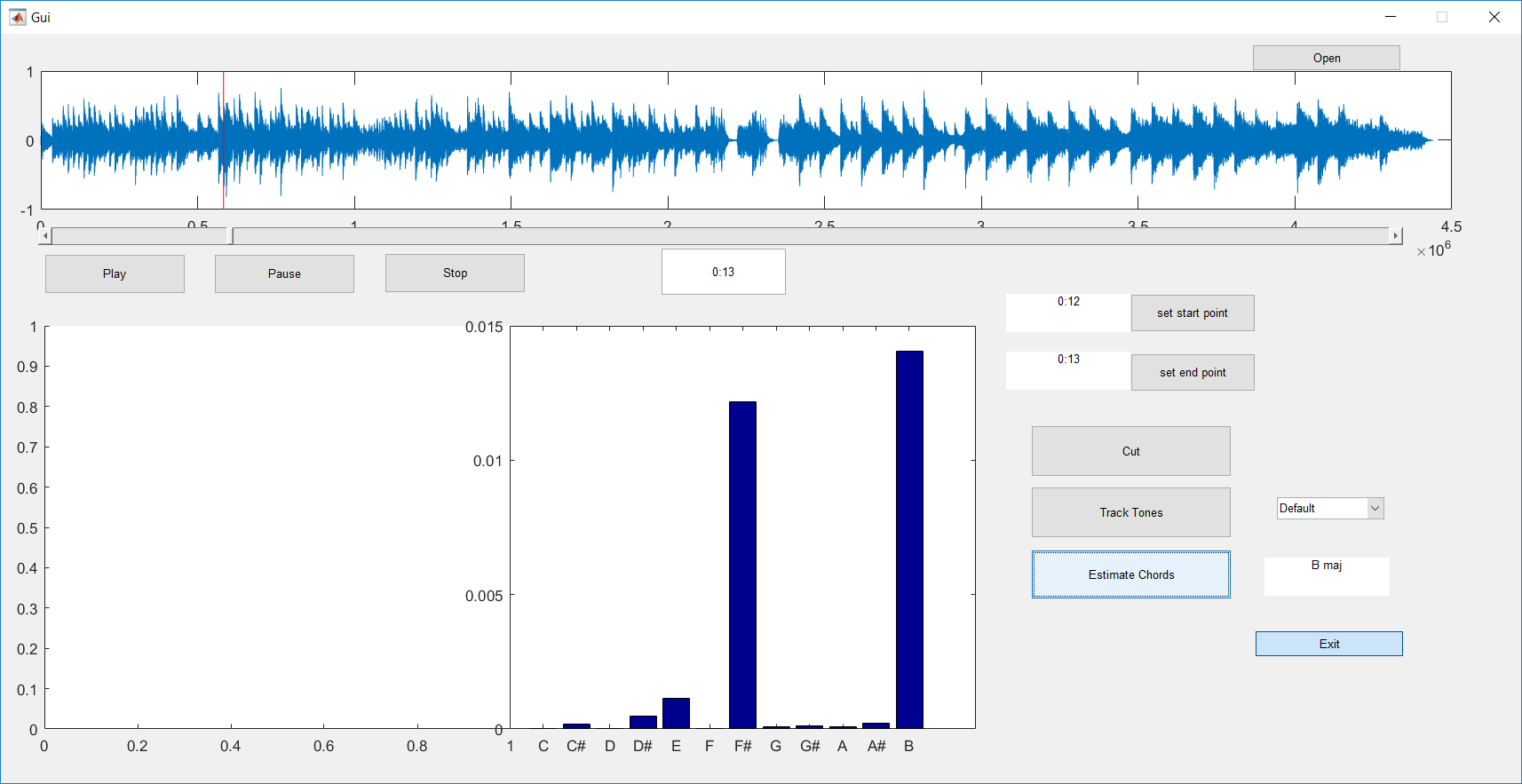Click the start time field showing 0:12
1522x784 pixels.
[x=1068, y=313]
